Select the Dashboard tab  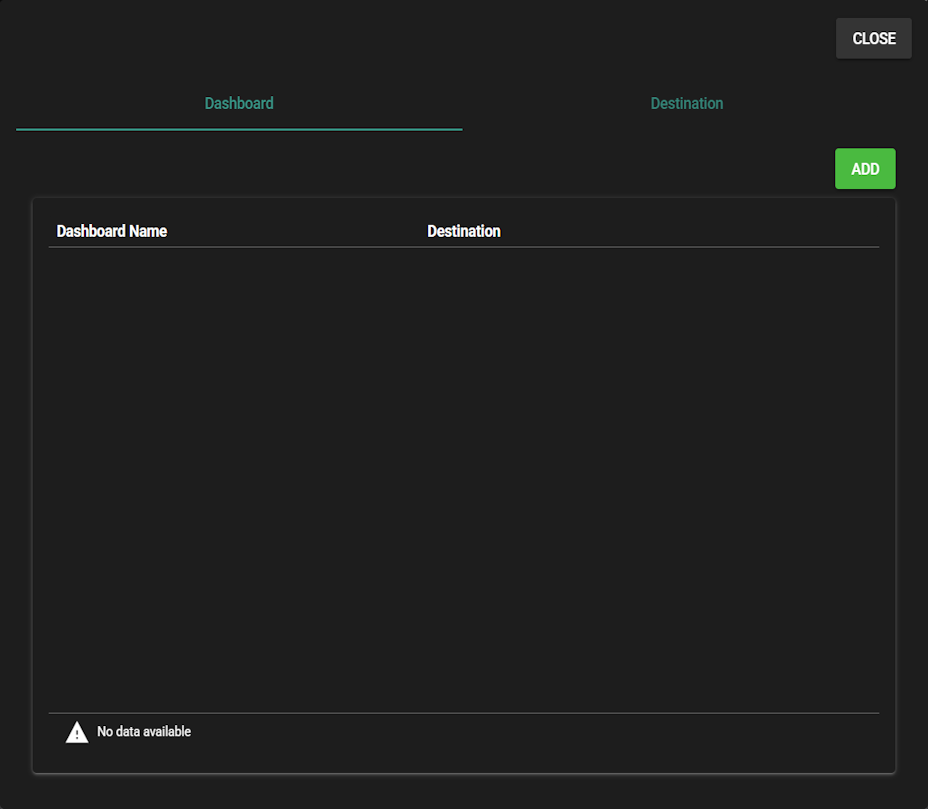[x=239, y=104]
